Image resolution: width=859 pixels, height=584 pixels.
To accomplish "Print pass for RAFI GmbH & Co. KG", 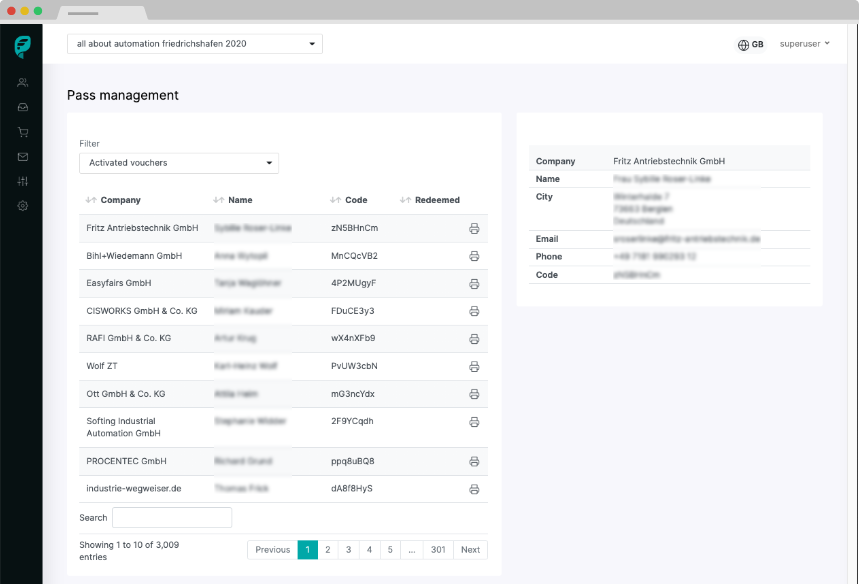I will click(474, 339).
